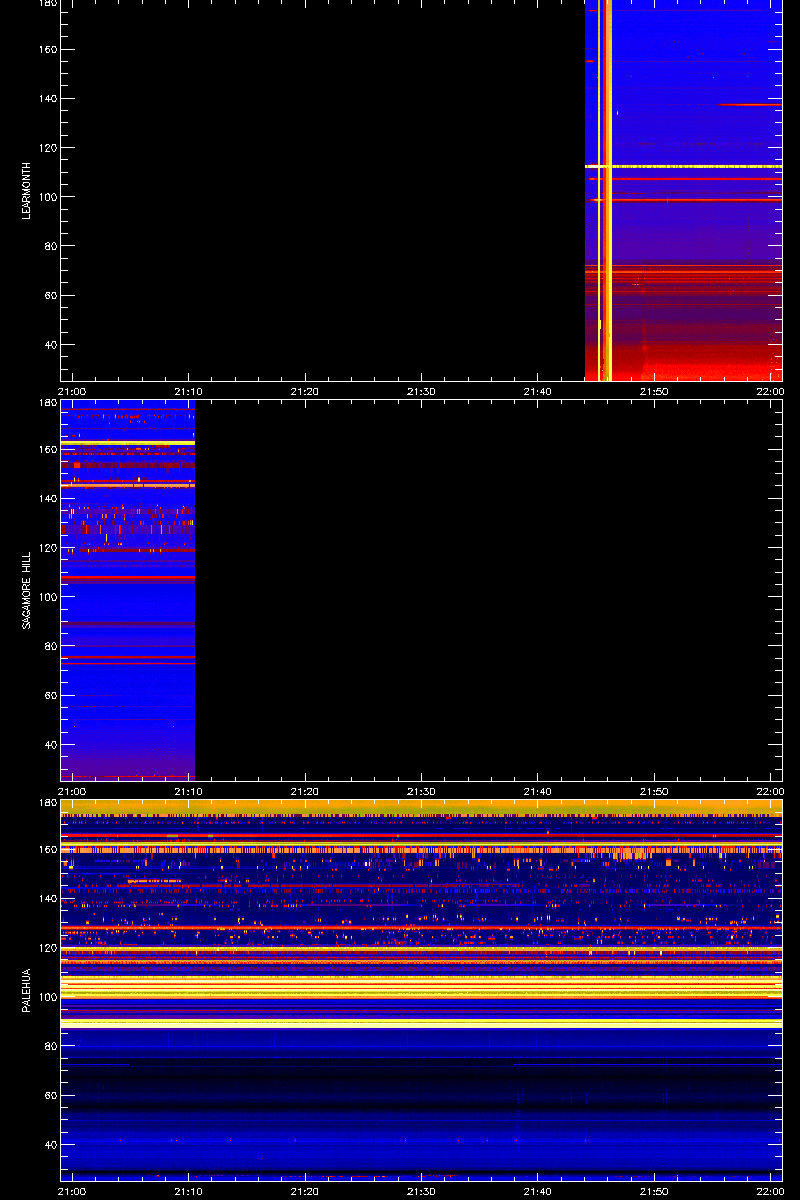Click the 40 tick label on Palehua axis
This screenshot has height=1200, width=800.
(x=49, y=1145)
